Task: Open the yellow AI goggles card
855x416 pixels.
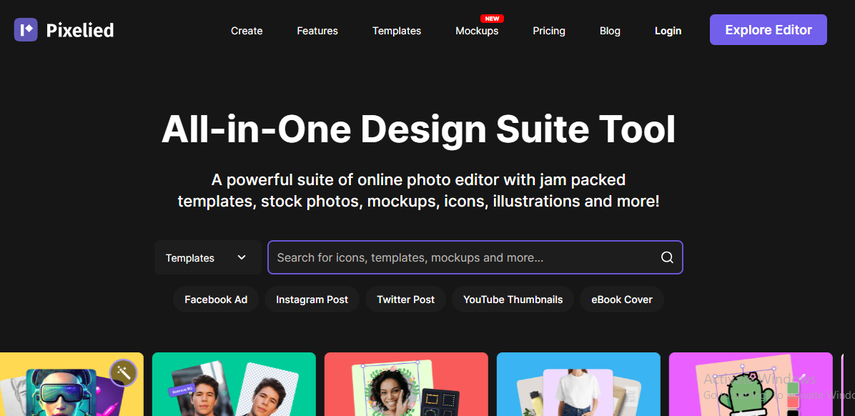Action: click(71, 384)
